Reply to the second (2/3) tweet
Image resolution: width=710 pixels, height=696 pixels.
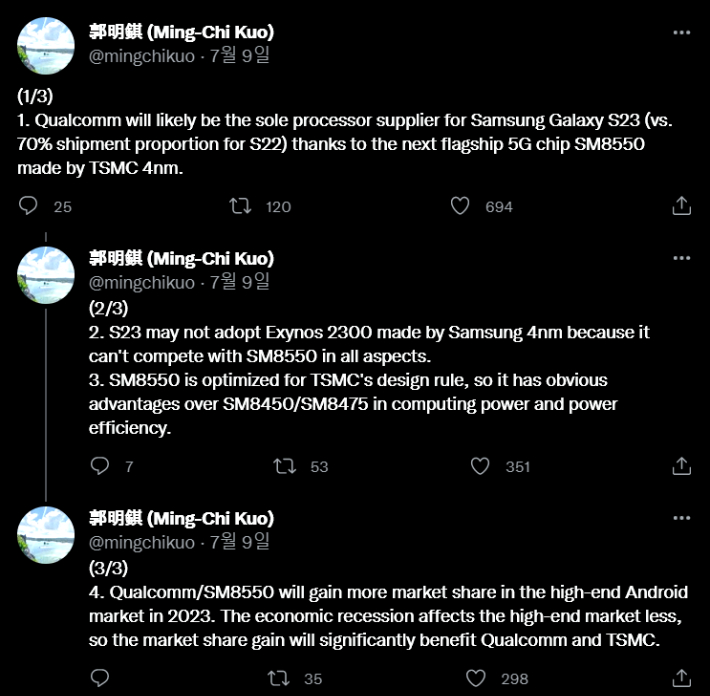[99, 466]
